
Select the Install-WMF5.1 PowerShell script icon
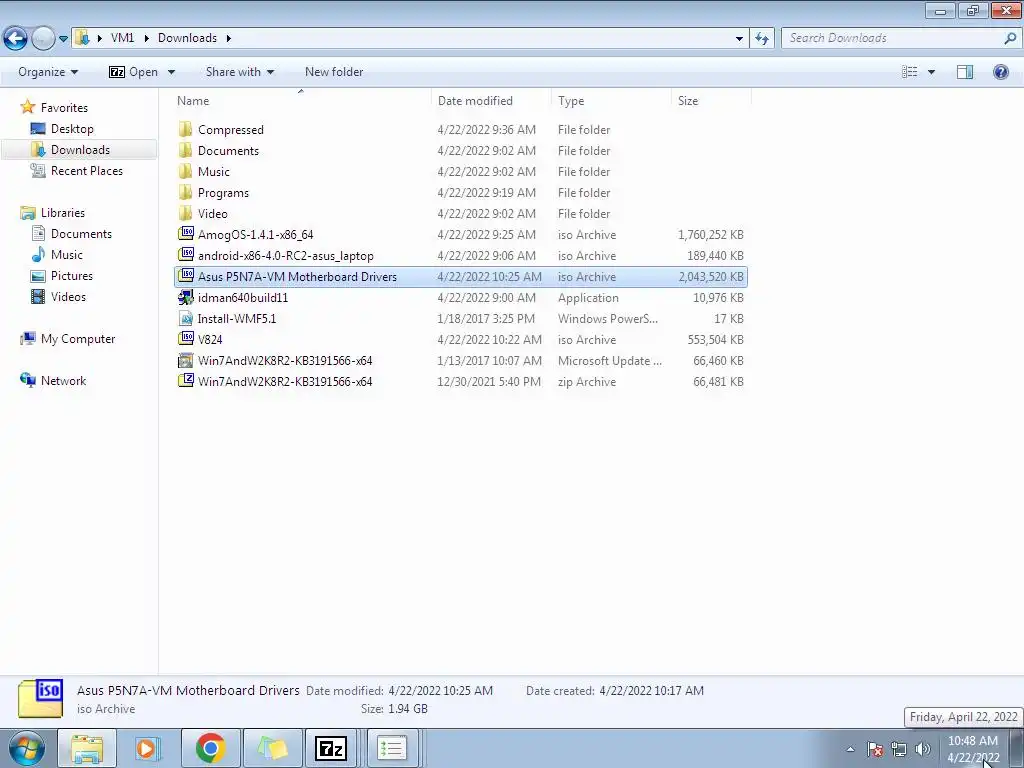pos(185,318)
